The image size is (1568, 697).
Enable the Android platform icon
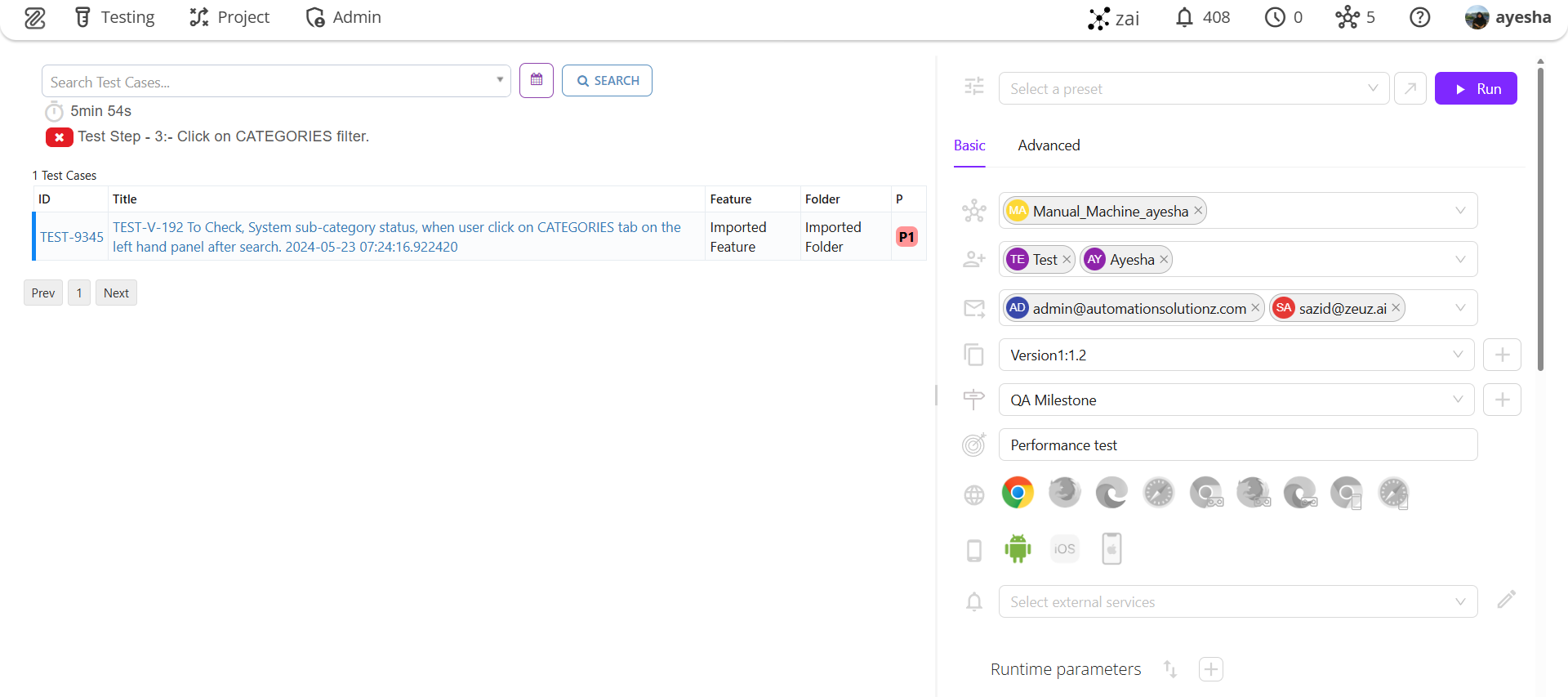coord(1018,548)
